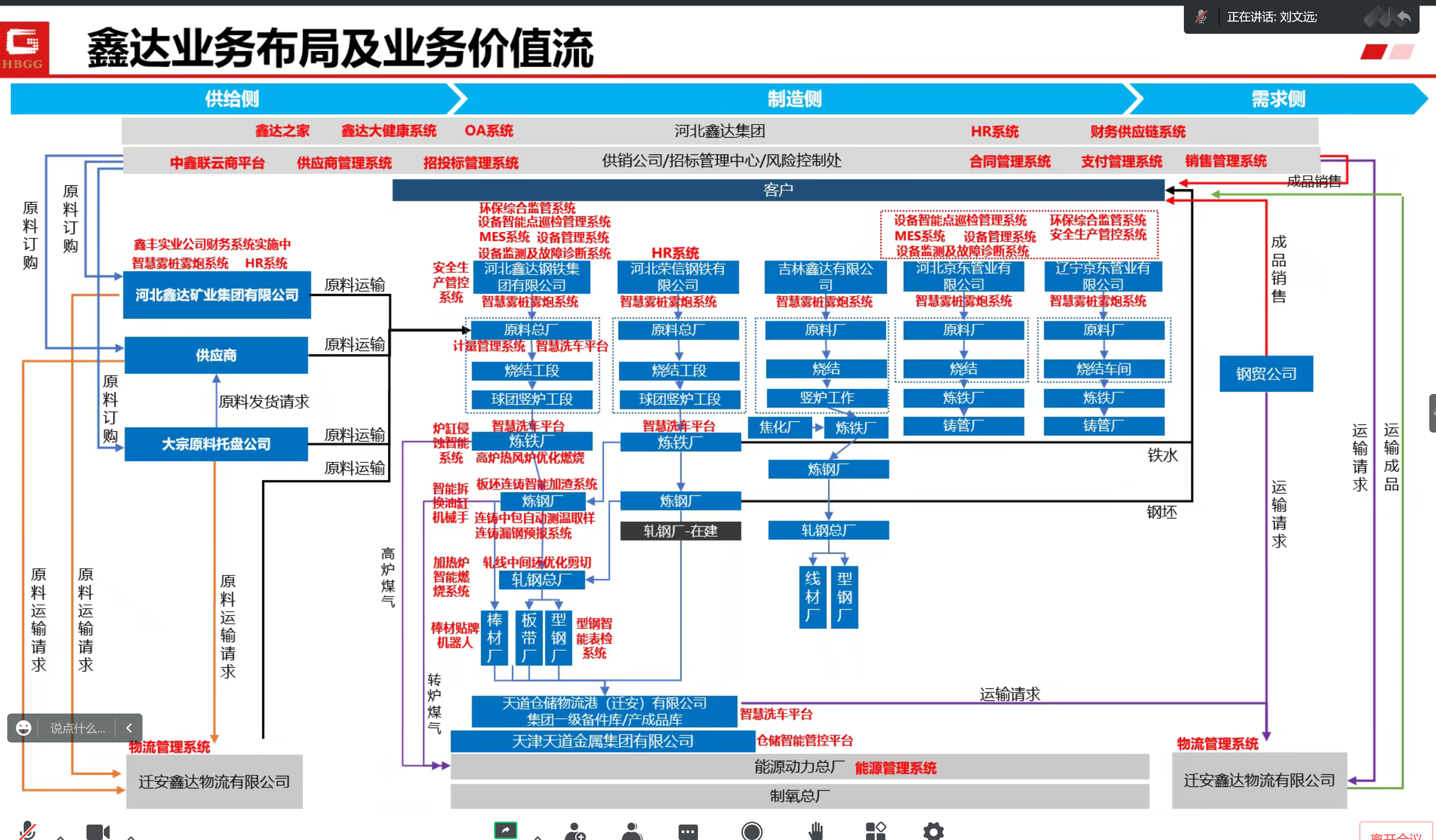Viewport: 1436px width, 840px height.
Task: Turn on the video camera
Action: tap(98, 831)
